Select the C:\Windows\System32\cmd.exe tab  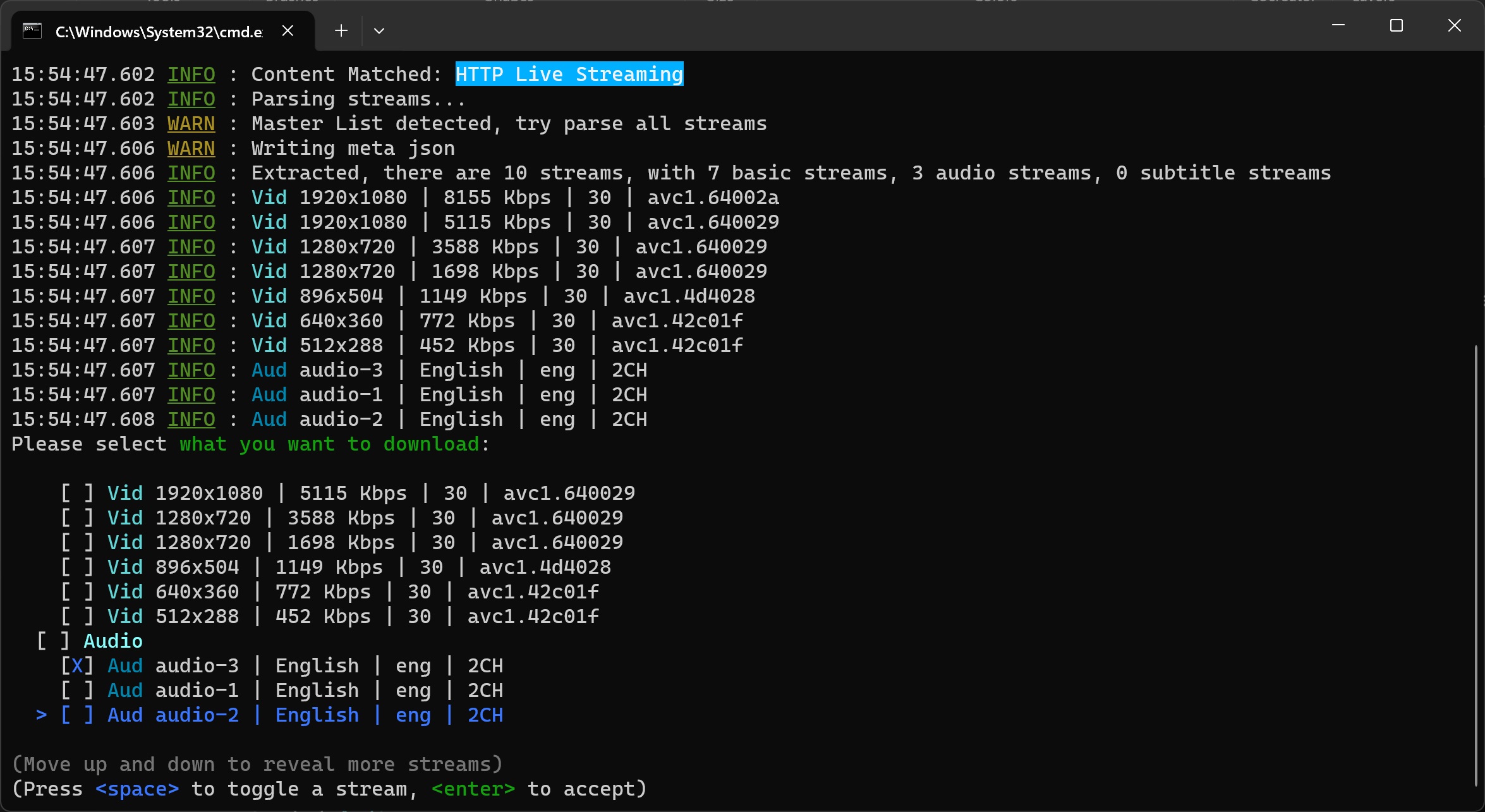coord(159,32)
